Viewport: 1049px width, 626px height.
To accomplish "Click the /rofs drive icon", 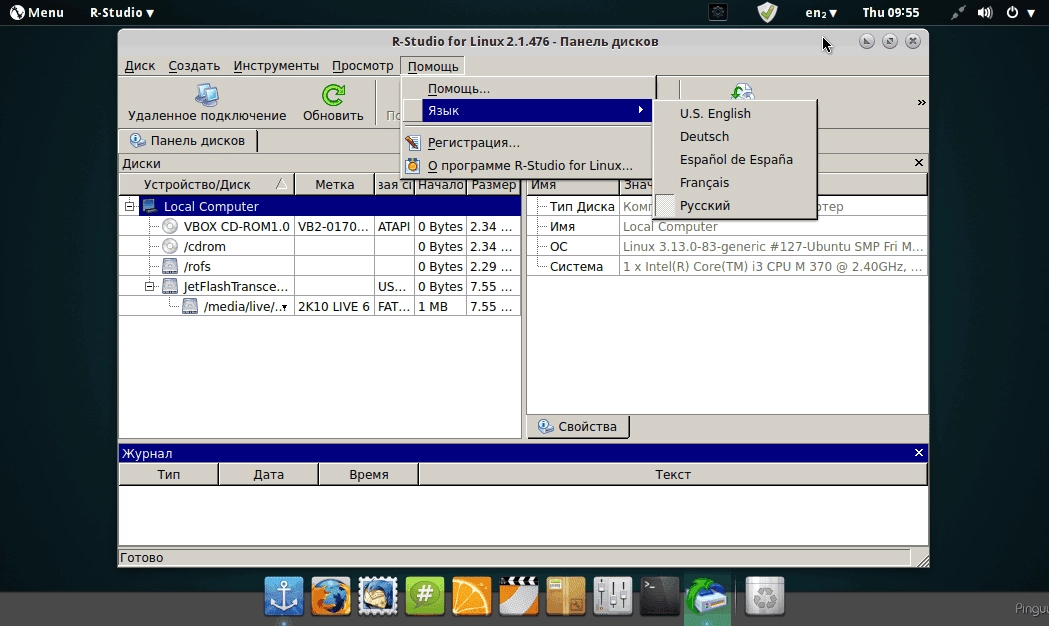I will tap(170, 266).
